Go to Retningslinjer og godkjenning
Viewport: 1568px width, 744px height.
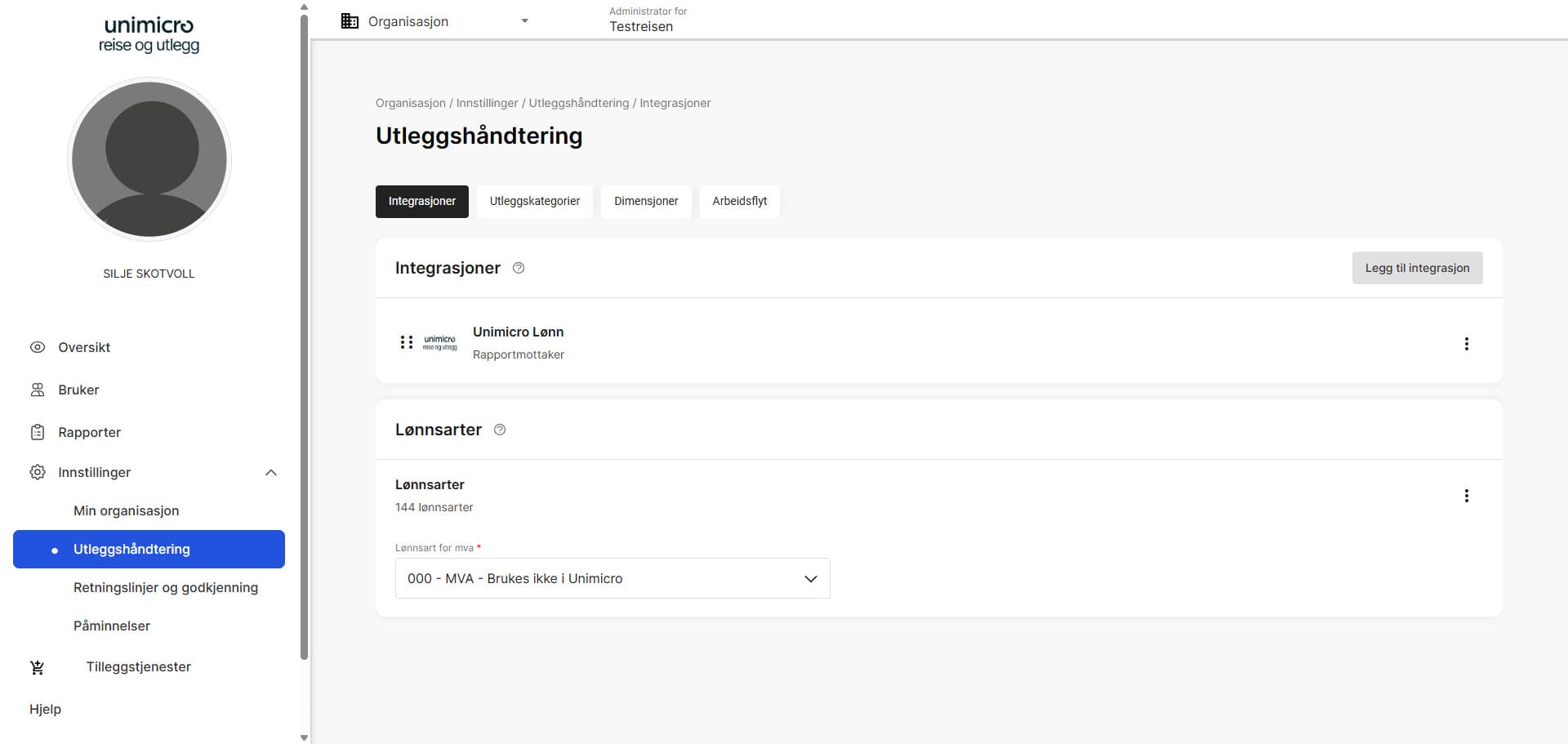coord(165,587)
